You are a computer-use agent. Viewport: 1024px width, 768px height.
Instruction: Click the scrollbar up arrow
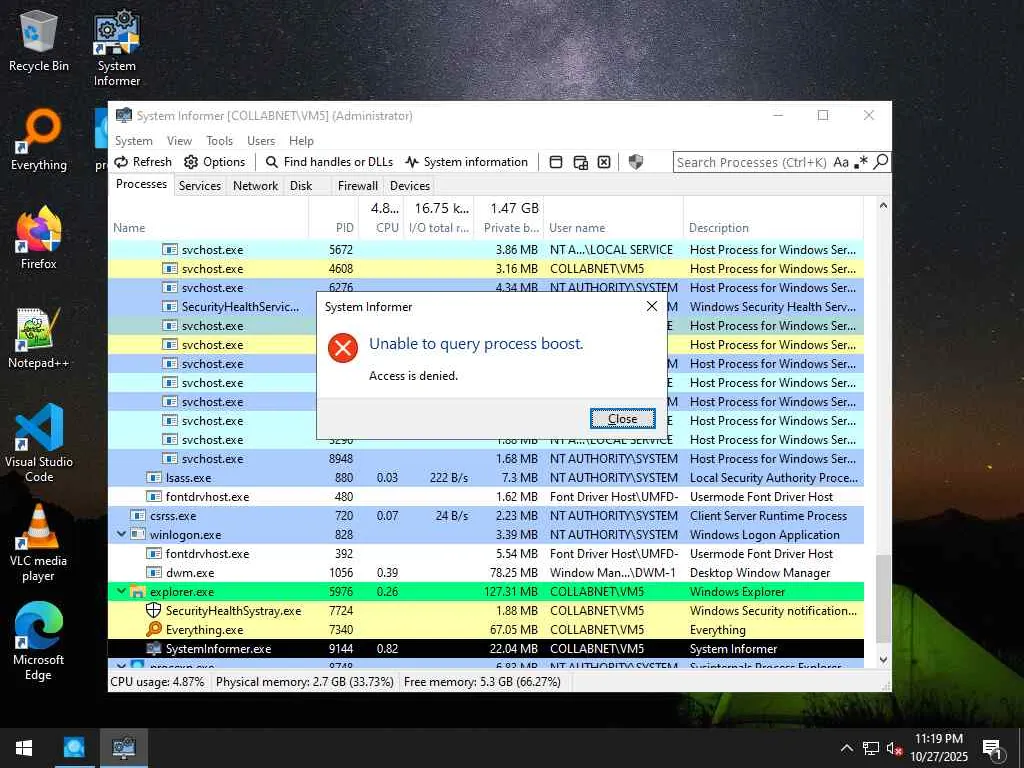(883, 205)
